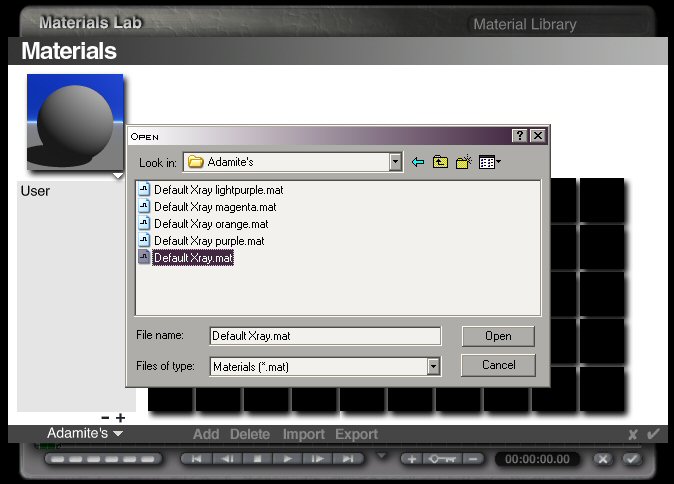
Task: Jump to last frame in timeline
Action: coord(348,459)
